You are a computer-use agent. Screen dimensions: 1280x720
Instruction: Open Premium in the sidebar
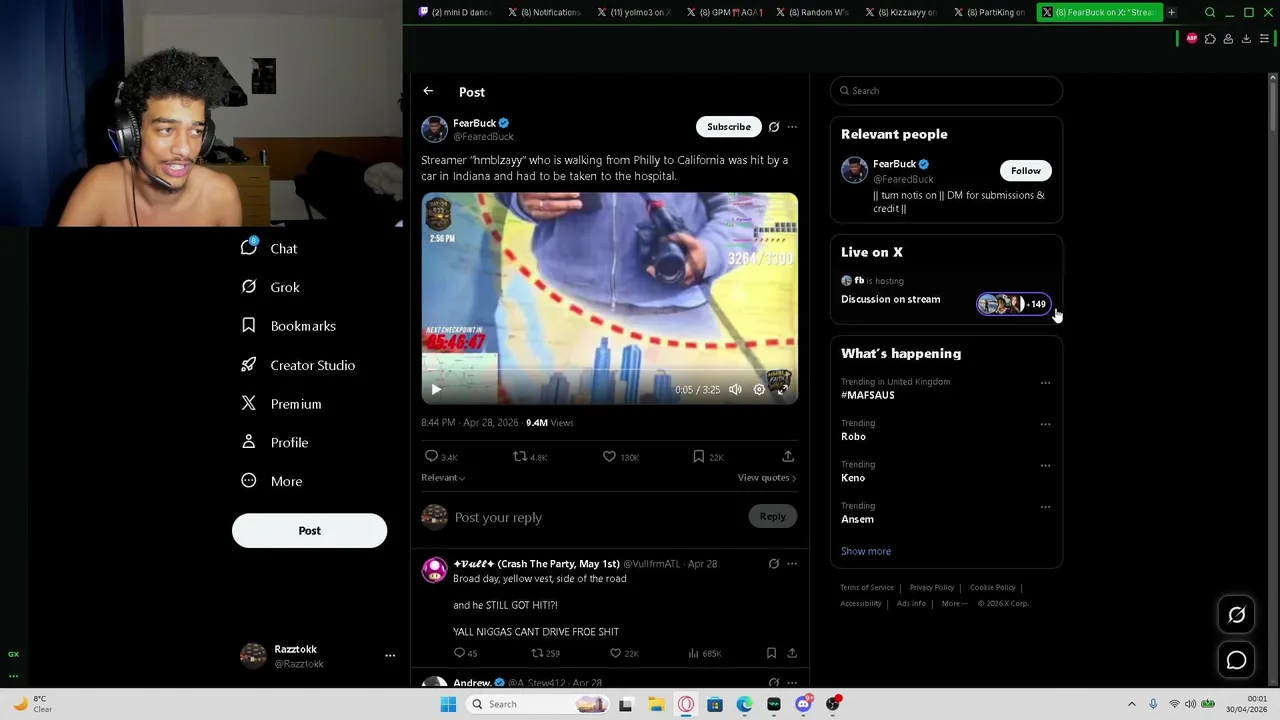[x=281, y=404]
